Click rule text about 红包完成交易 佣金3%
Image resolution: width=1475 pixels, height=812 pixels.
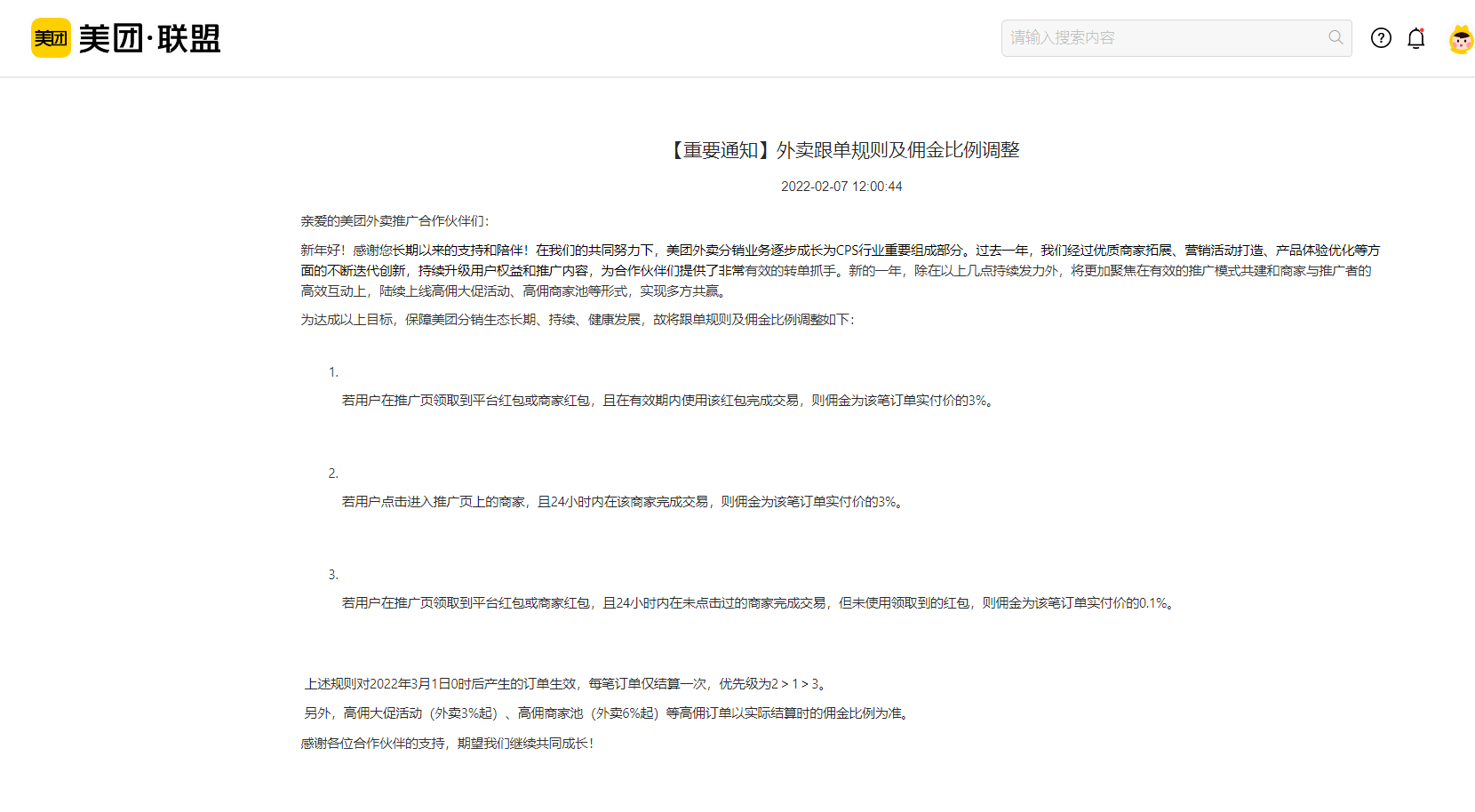coord(668,401)
